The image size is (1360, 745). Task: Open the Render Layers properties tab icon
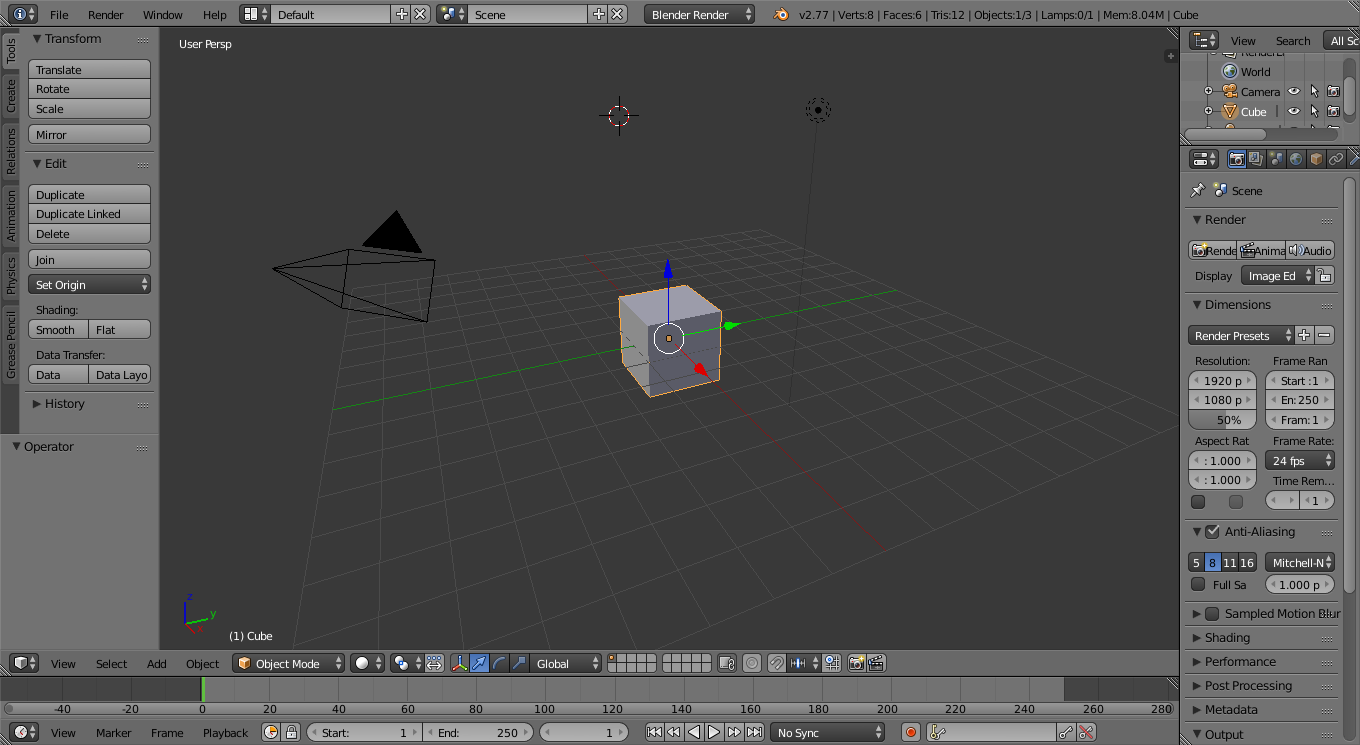1256,159
